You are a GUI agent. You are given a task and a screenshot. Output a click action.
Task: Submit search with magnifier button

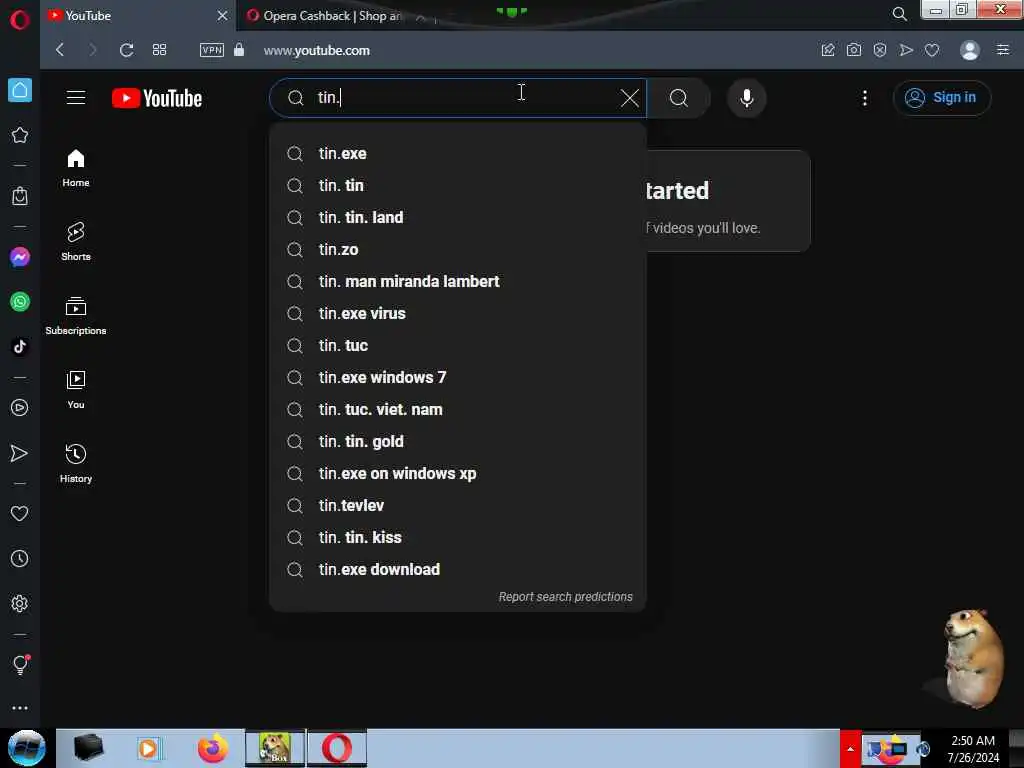pos(679,98)
